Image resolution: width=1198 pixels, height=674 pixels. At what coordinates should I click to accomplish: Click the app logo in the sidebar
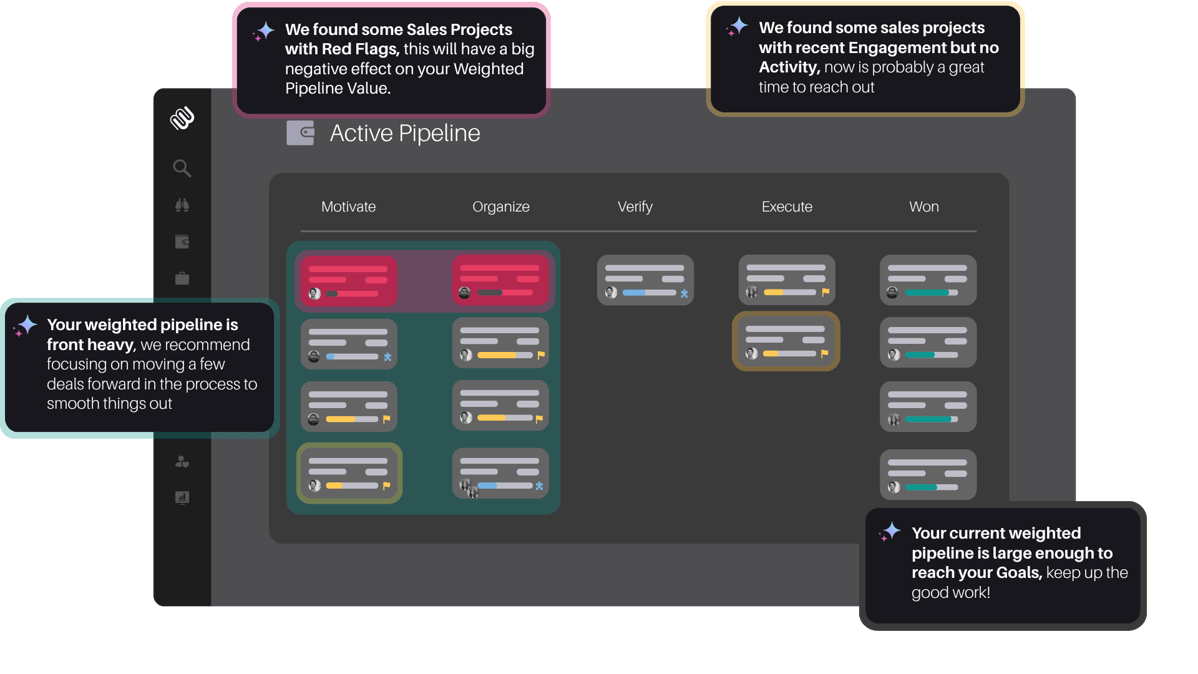tap(181, 119)
